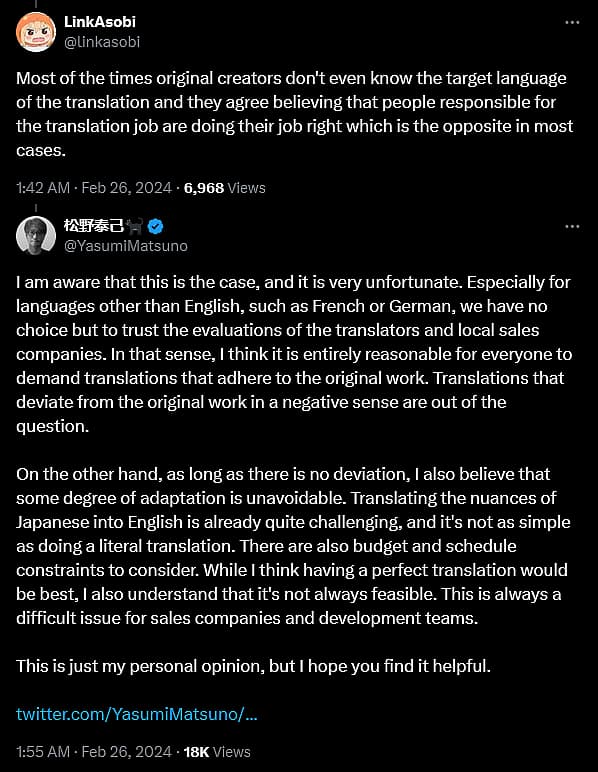Open LinkAsobi's profile avatar
Image resolution: width=598 pixels, height=772 pixels.
pos(36,32)
